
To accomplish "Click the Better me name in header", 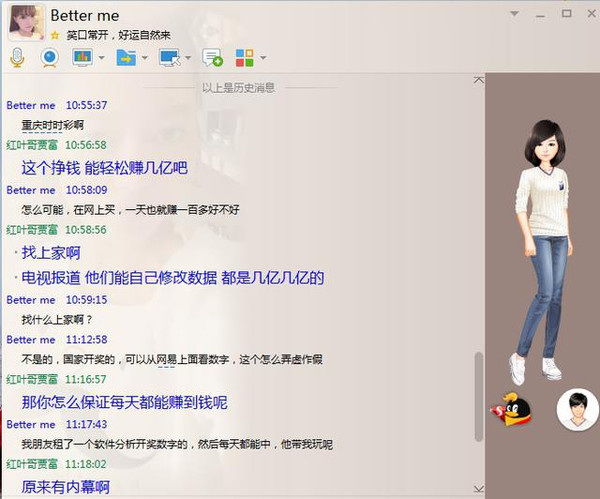I will point(87,15).
